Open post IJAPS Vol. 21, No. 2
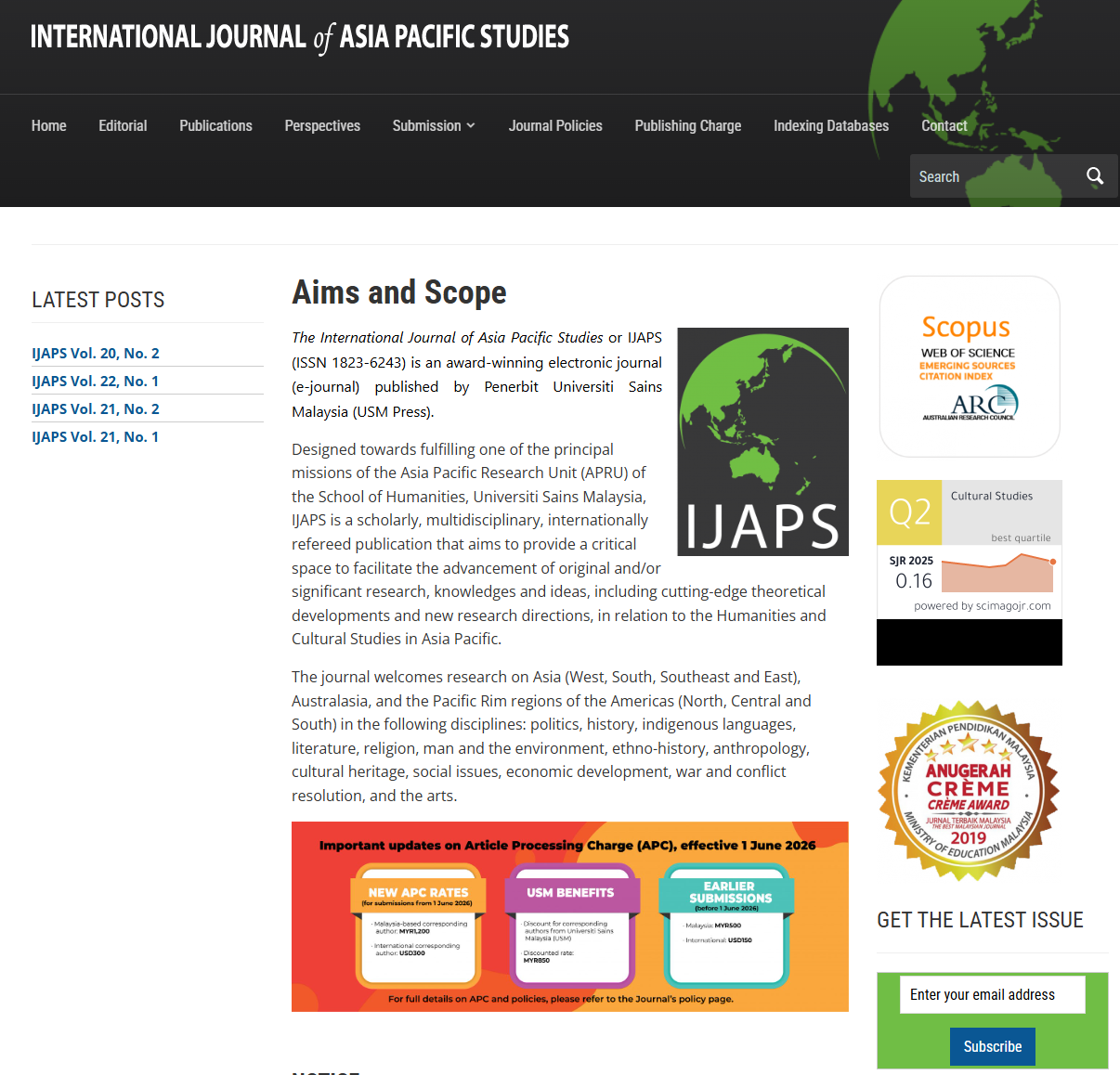 coord(96,408)
